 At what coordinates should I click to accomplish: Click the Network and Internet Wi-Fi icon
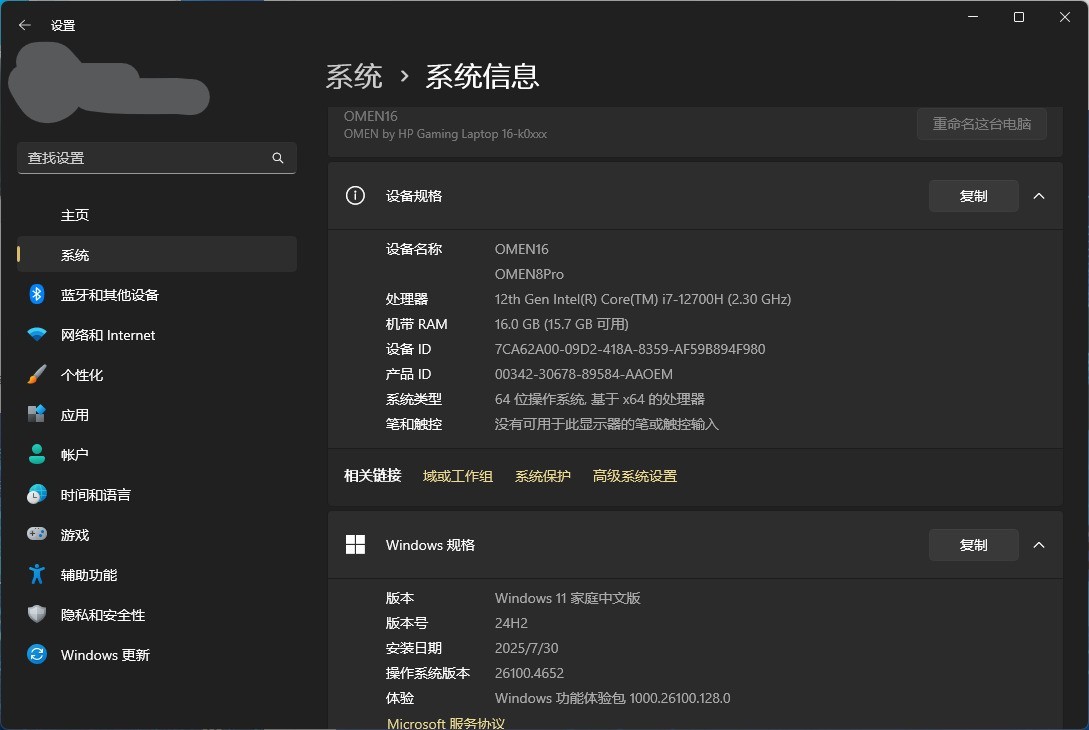(37, 335)
